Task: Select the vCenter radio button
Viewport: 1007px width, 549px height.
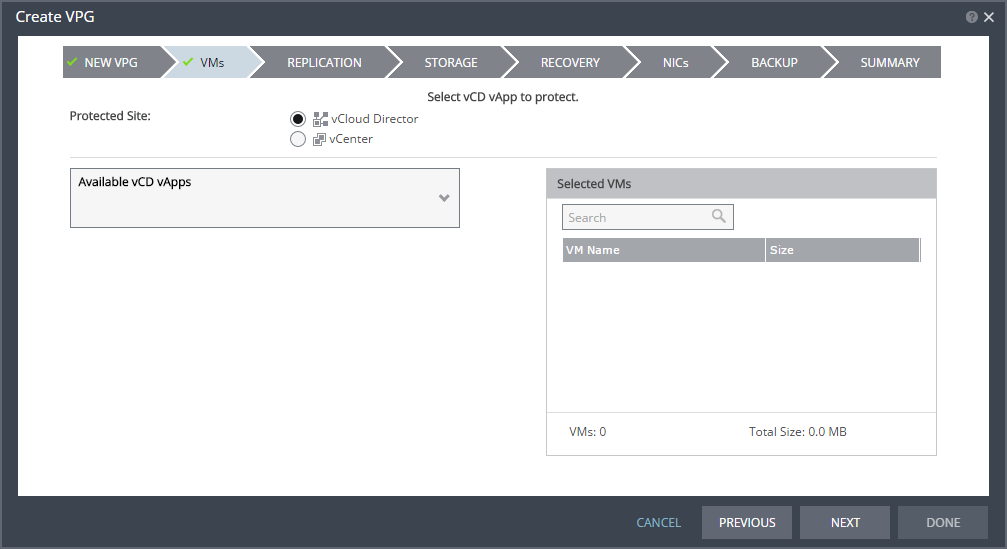Action: tap(297, 139)
